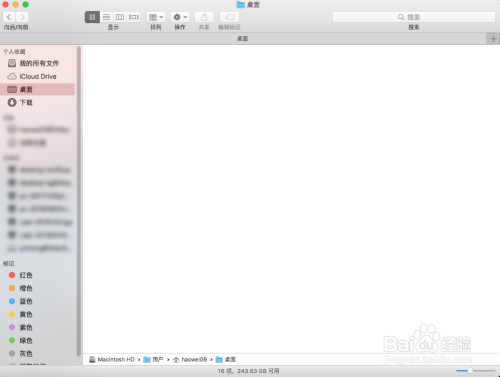Filter by 紫色 purple tag
Viewport: 500px width, 377px height.
37,327
